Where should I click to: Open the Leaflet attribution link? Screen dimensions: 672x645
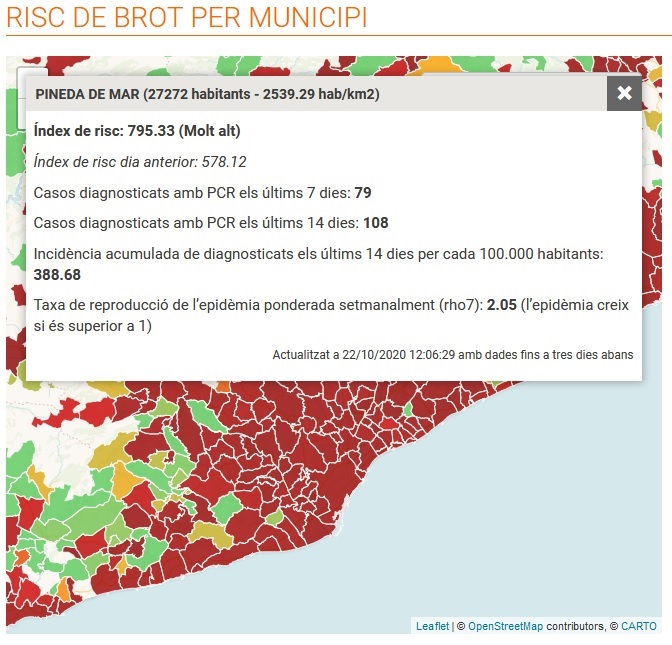(x=432, y=626)
